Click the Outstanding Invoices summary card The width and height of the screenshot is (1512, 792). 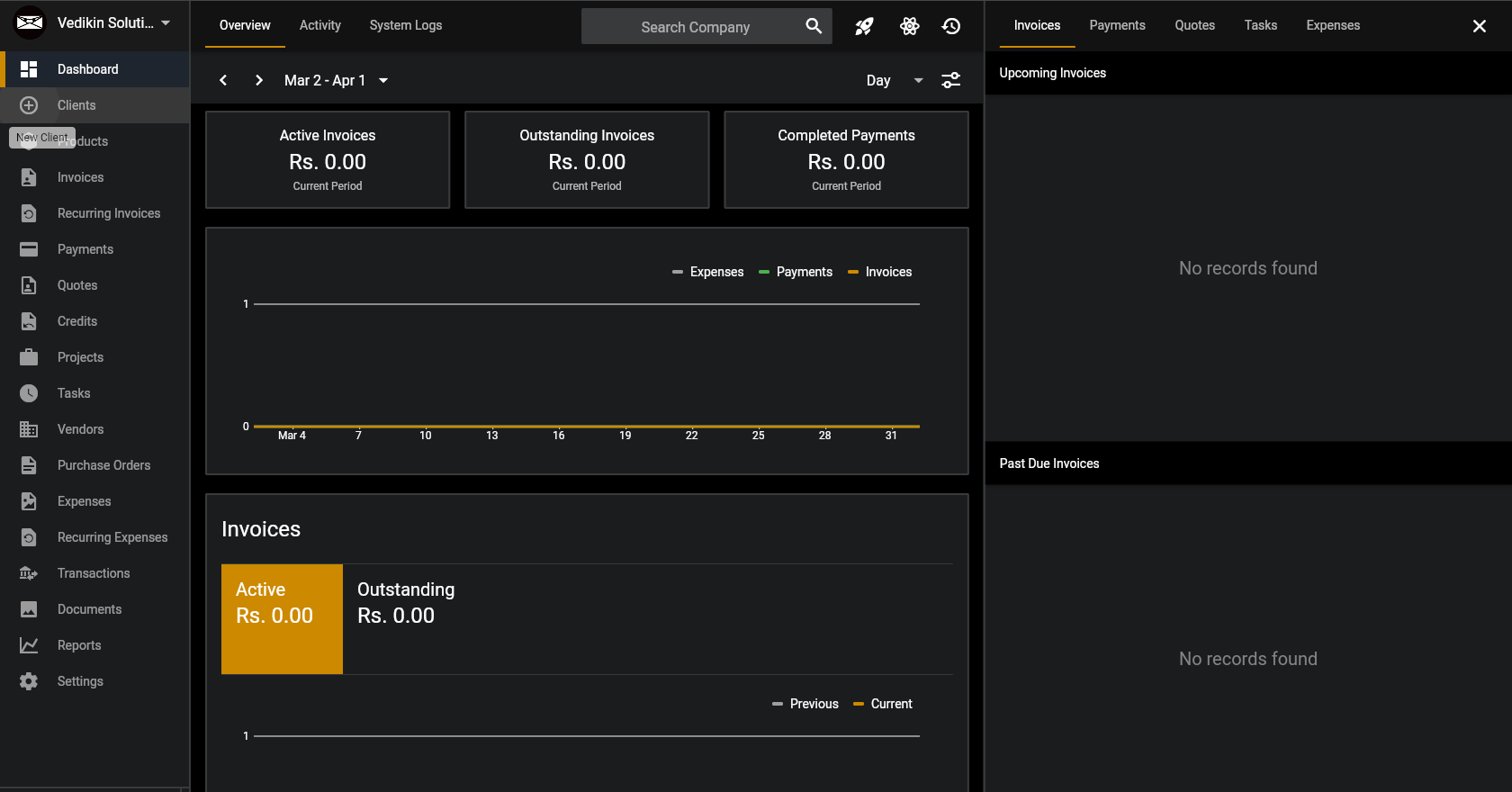coord(587,160)
